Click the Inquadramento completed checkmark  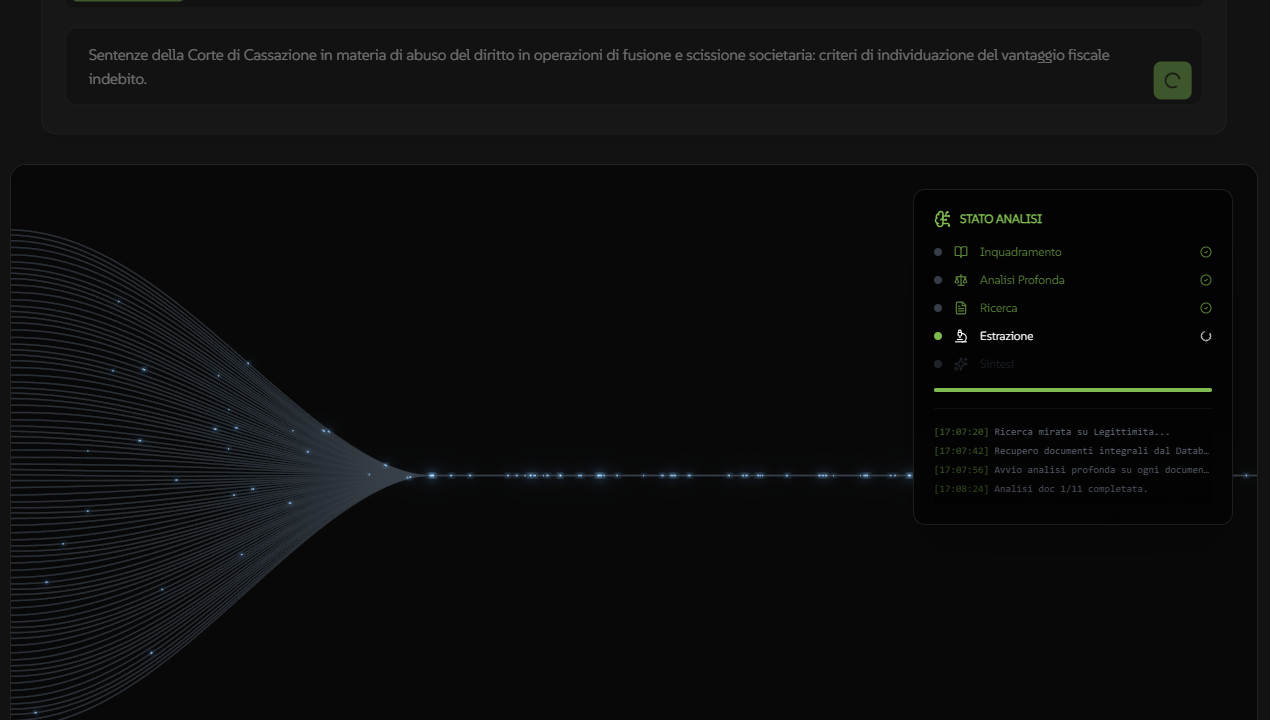(1206, 252)
